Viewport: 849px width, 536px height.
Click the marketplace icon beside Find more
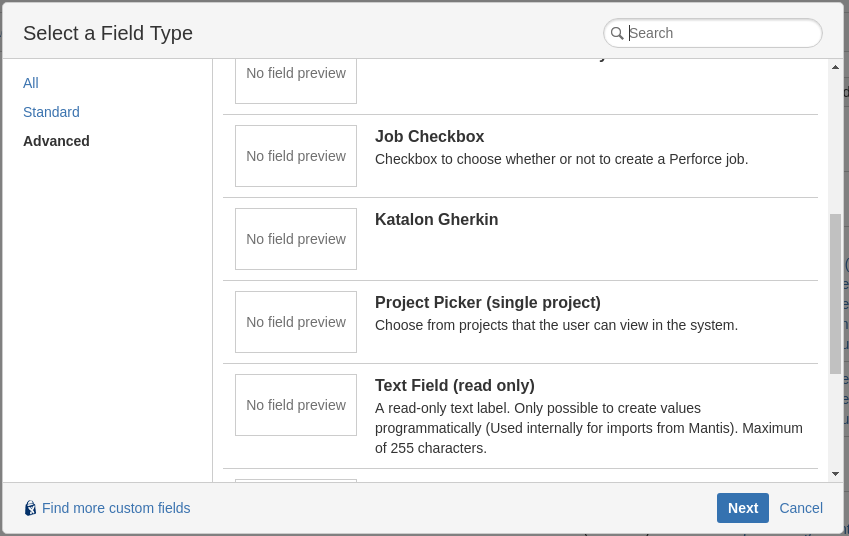coord(30,508)
